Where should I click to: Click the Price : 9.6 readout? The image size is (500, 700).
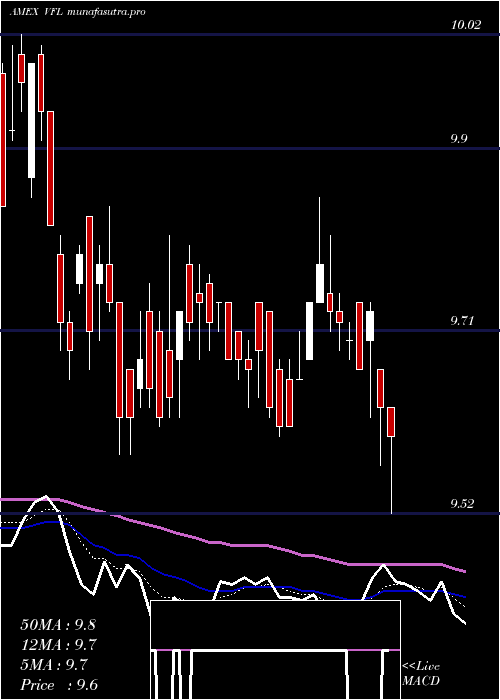(59, 685)
